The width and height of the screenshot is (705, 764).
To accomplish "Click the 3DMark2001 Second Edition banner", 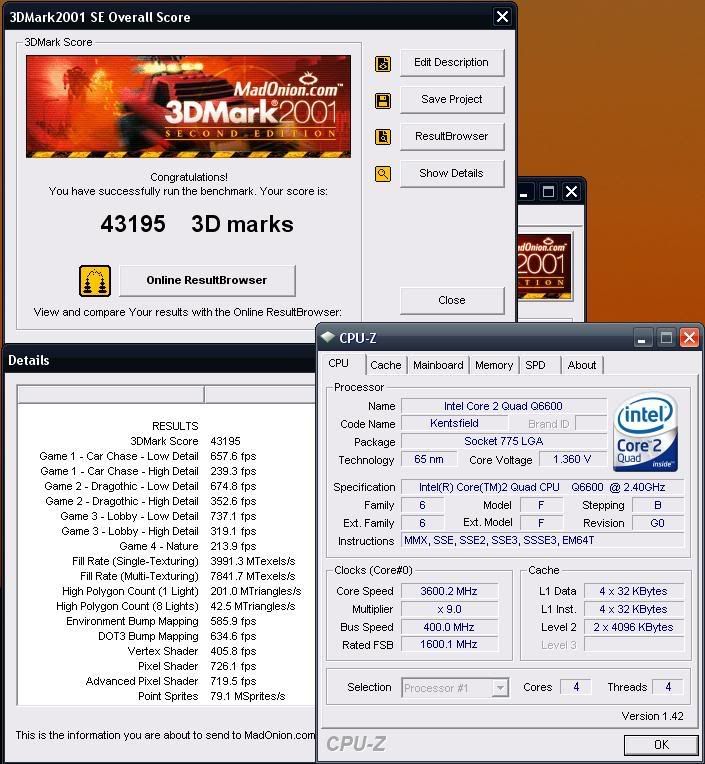I will click(x=188, y=106).
